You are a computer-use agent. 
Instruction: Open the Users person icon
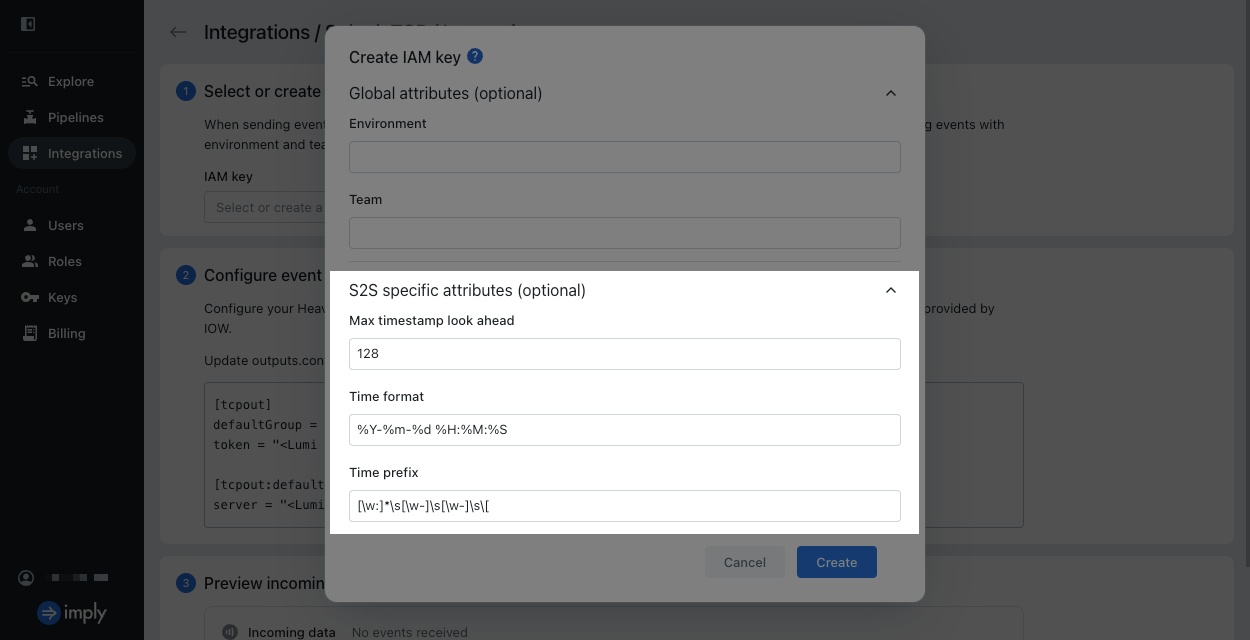pyautogui.click(x=29, y=225)
